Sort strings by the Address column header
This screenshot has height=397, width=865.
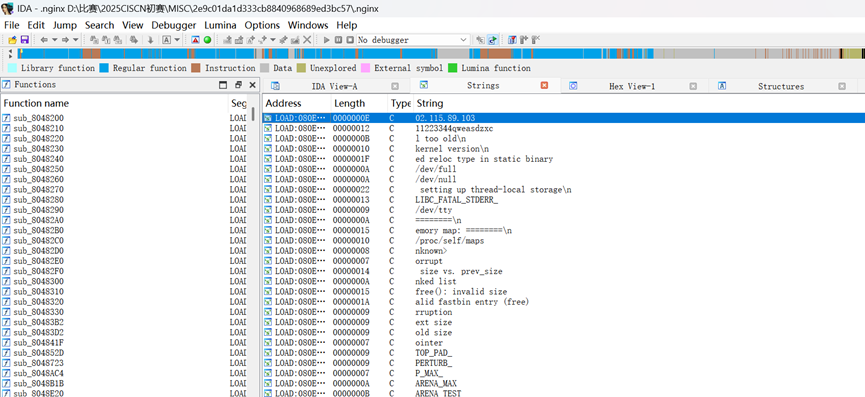coord(297,103)
